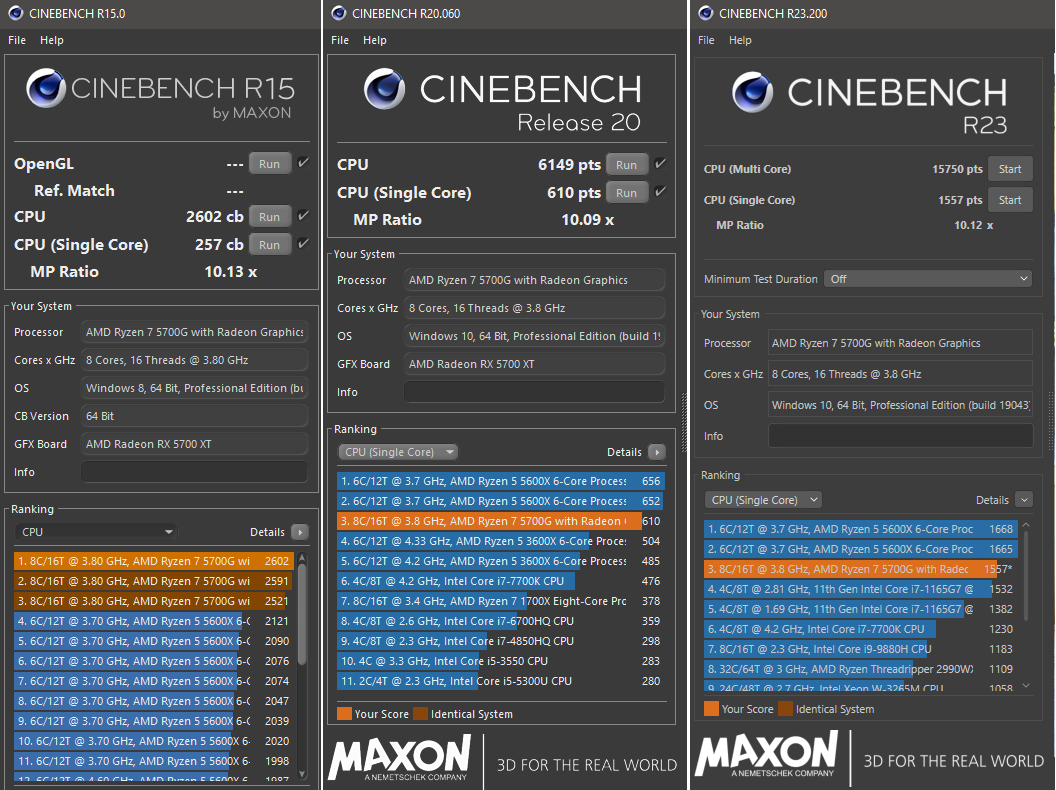
Task: Open the Help menu in Cinebench R20
Action: (375, 40)
